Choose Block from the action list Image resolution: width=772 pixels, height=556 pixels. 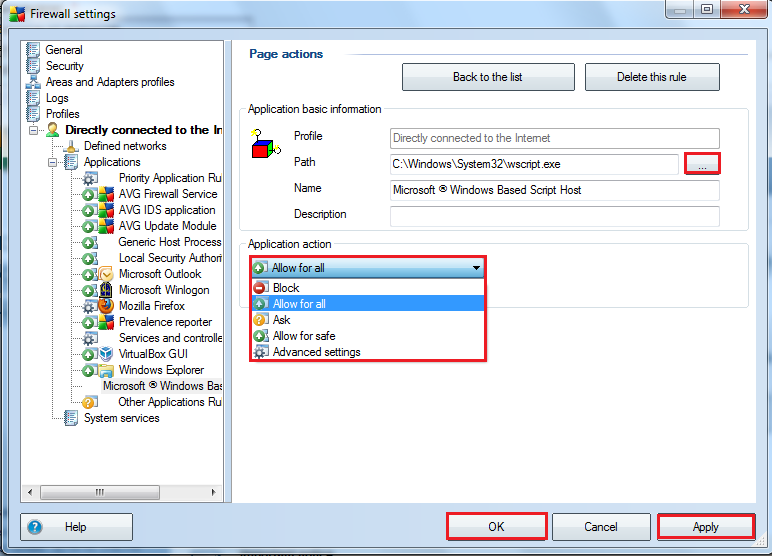tap(368, 288)
